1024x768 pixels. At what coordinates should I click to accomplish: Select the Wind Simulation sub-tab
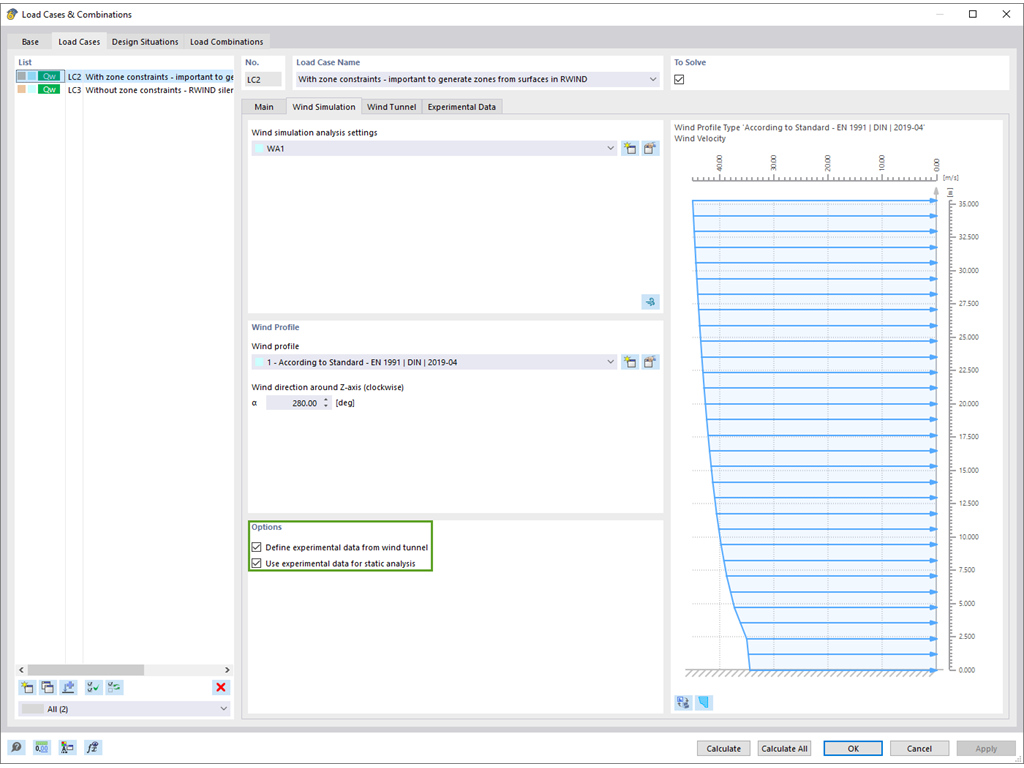(324, 106)
